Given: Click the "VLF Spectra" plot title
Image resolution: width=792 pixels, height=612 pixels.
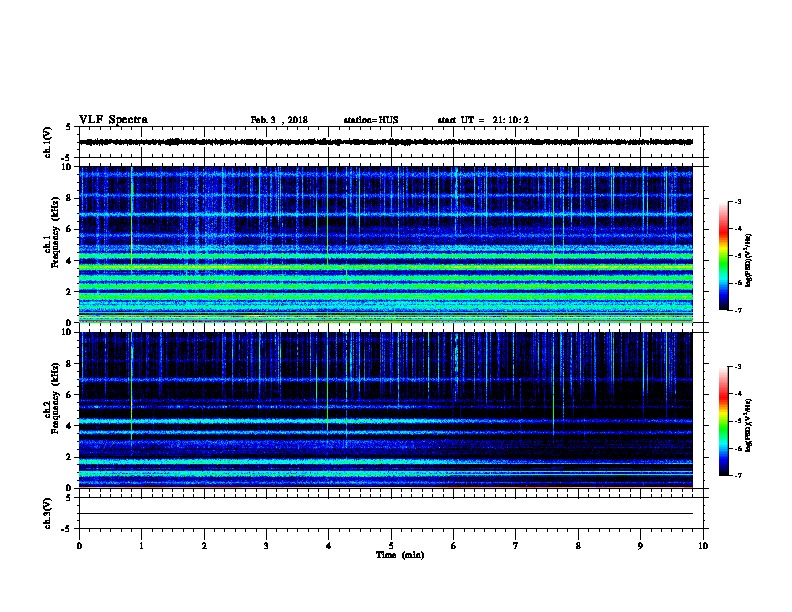Looking at the screenshot, I should click(x=113, y=120).
